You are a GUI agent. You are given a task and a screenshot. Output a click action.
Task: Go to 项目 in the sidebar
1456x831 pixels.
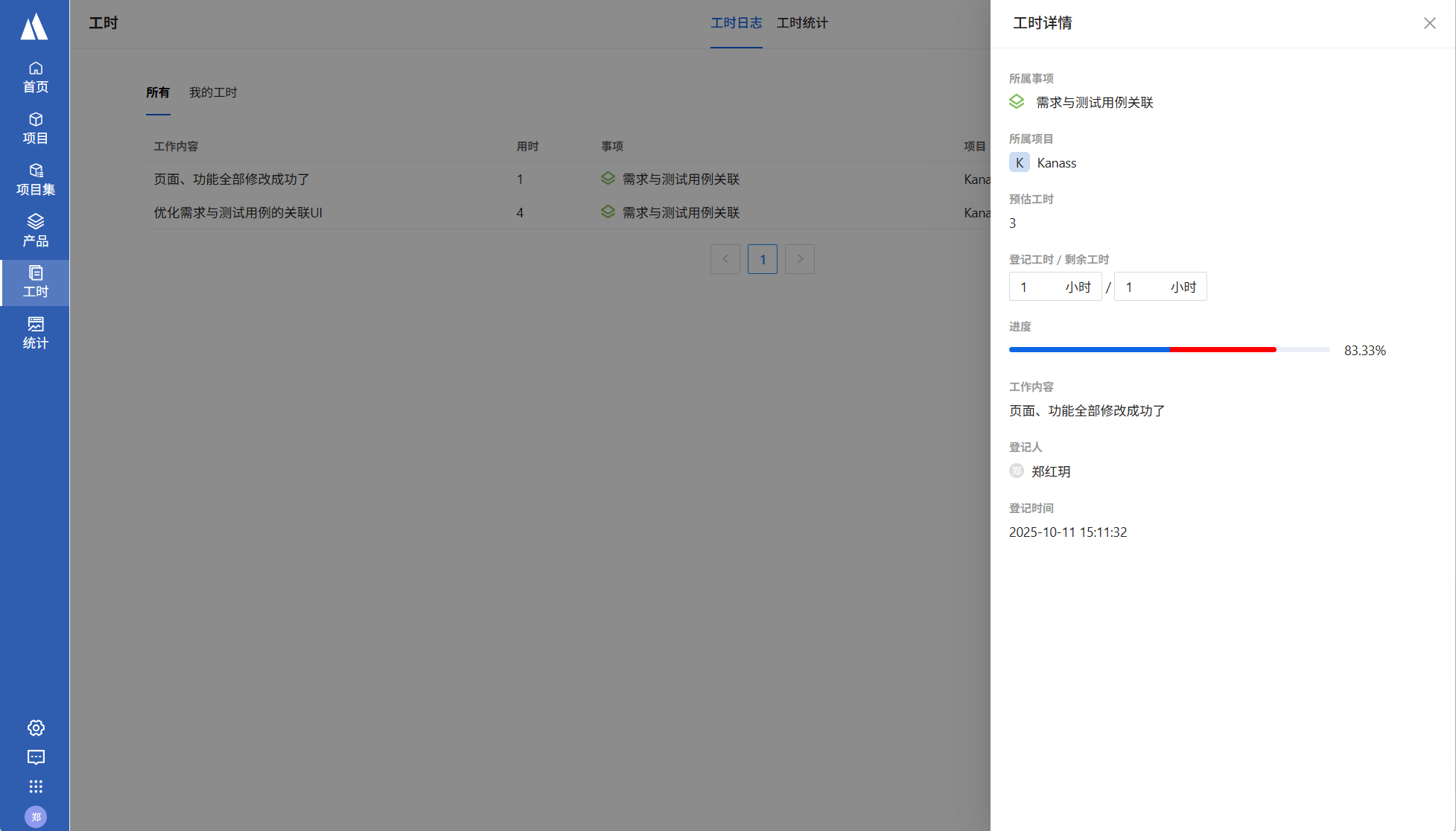35,128
